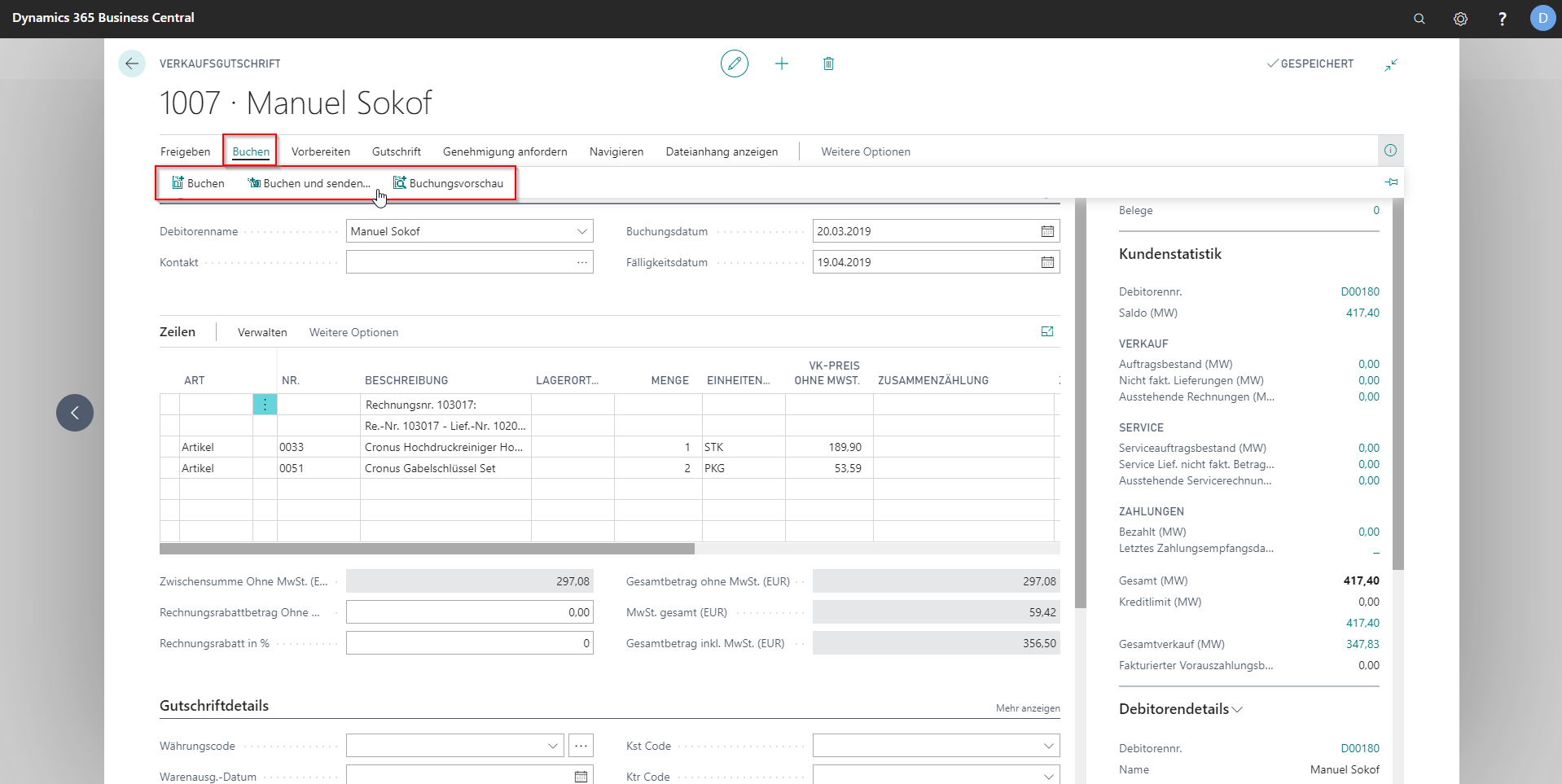
Task: Open the Gutschrift menu
Action: point(397,151)
